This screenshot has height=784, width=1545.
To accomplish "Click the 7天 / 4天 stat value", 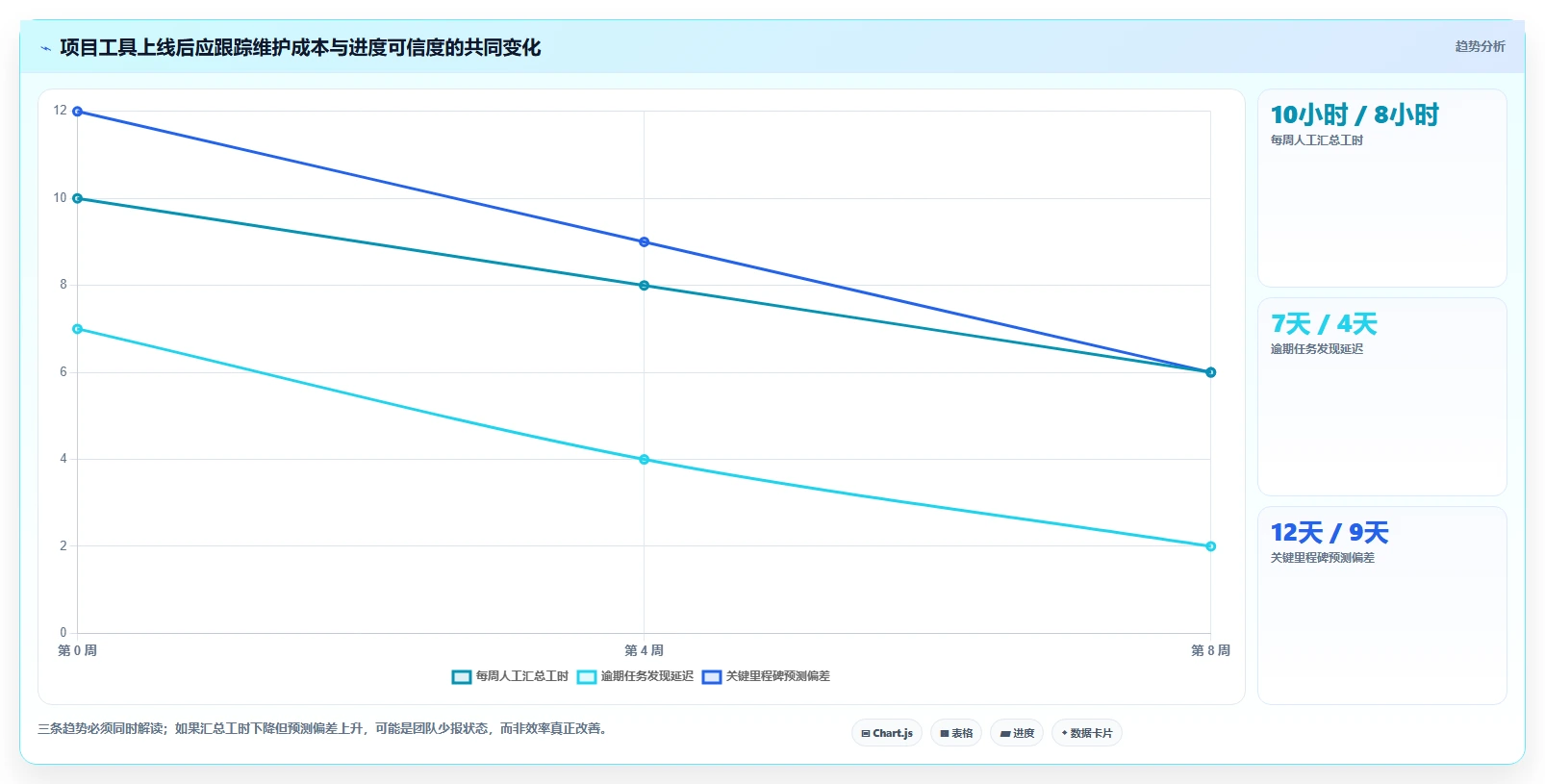I will (1324, 324).
